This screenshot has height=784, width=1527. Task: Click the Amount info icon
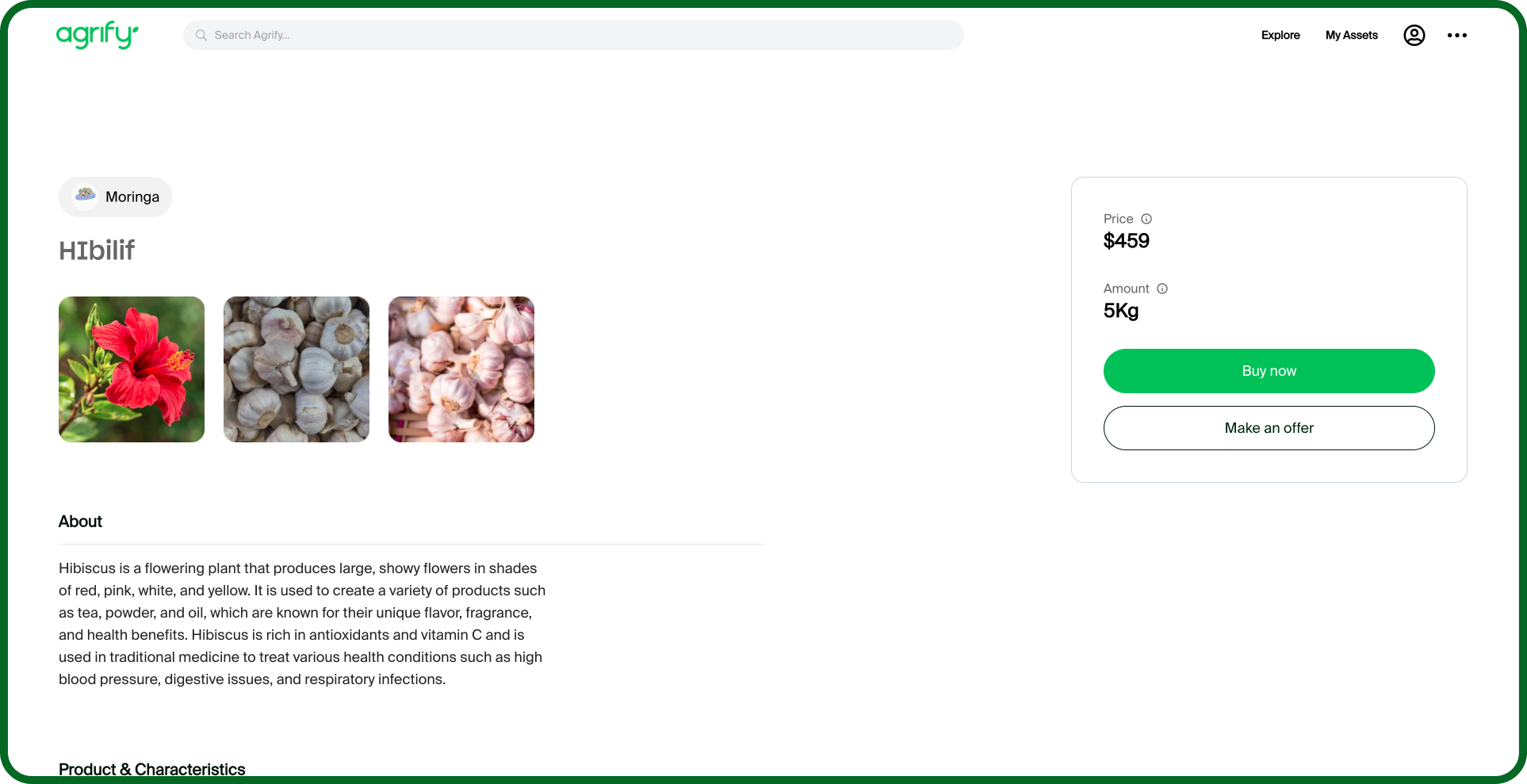tap(1162, 289)
